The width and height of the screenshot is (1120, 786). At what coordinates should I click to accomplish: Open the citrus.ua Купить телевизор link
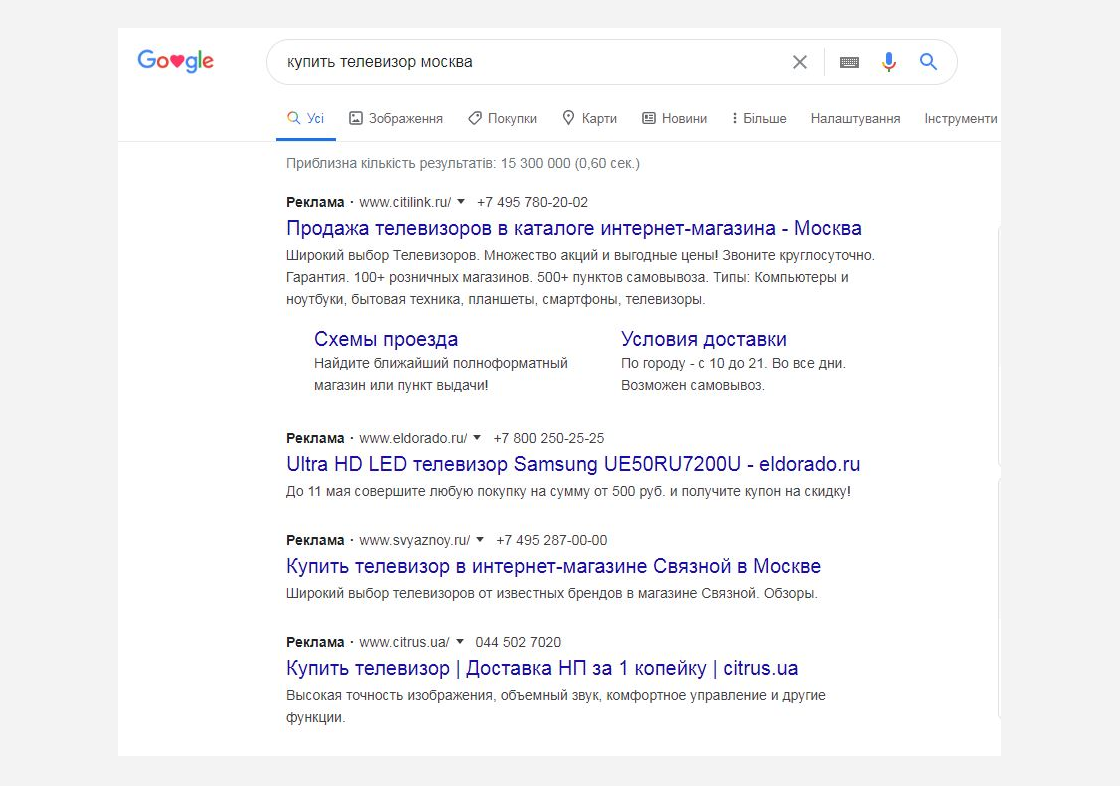[542, 668]
